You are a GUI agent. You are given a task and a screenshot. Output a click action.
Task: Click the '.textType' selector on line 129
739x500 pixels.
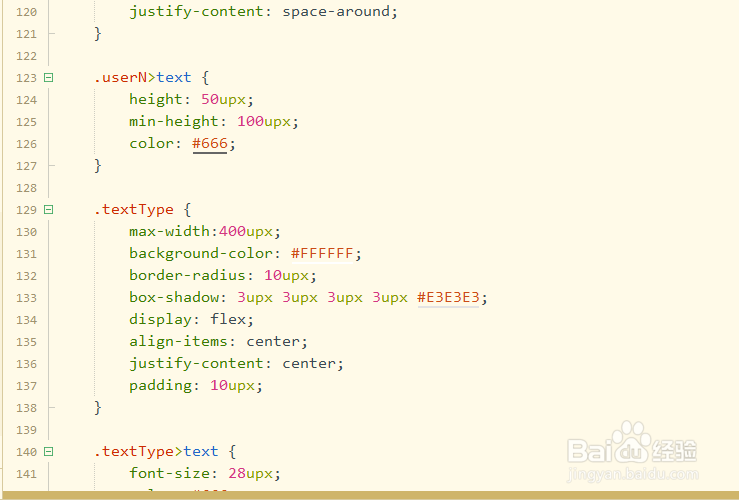[x=134, y=209]
